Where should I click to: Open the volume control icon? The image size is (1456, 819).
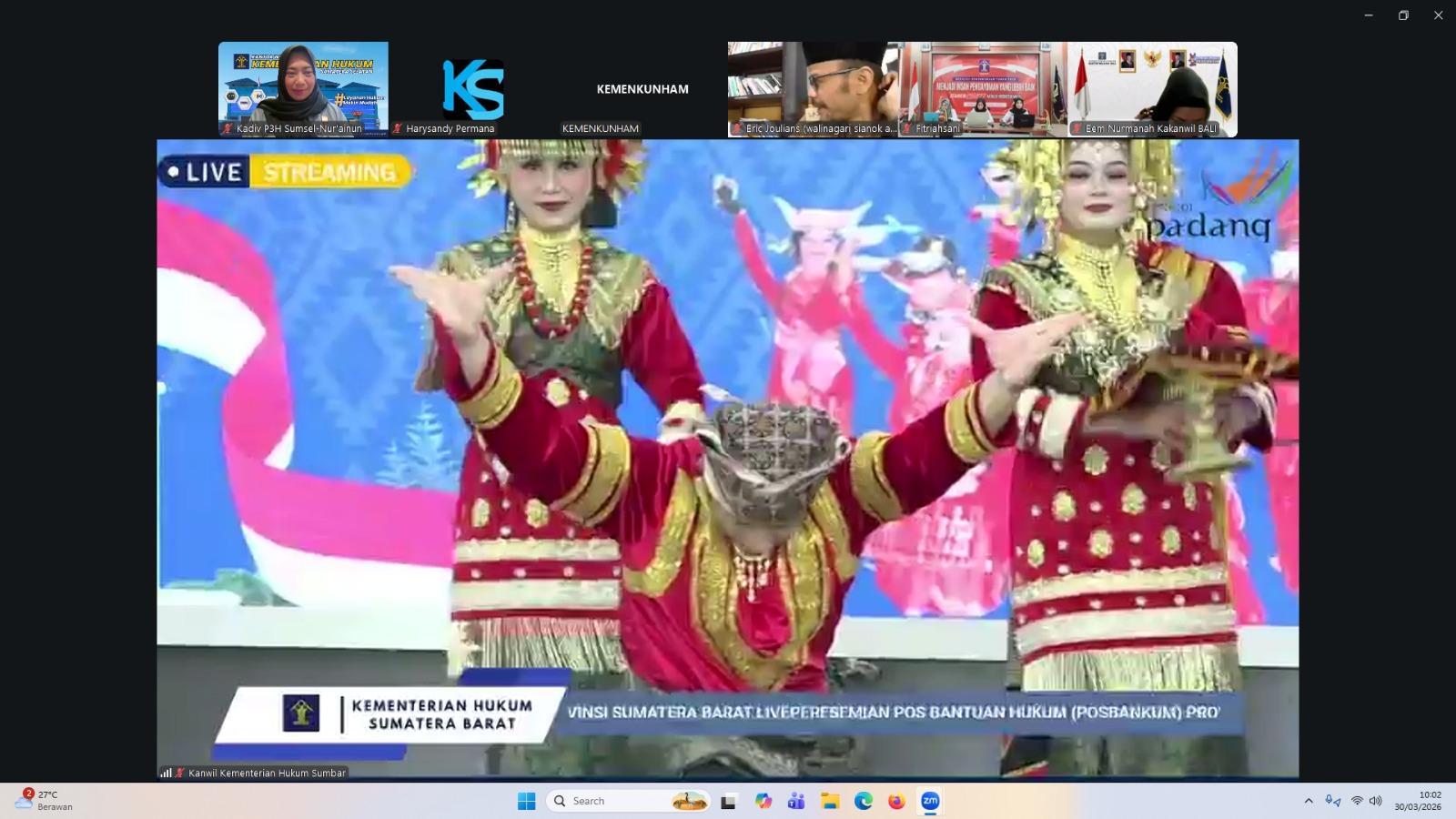coord(1375,801)
